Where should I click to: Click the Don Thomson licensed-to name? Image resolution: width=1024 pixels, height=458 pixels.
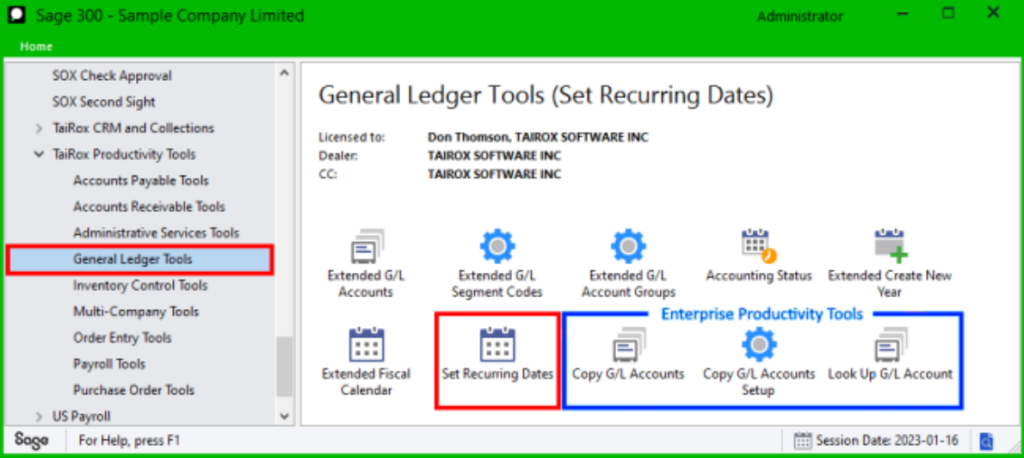tap(538, 137)
